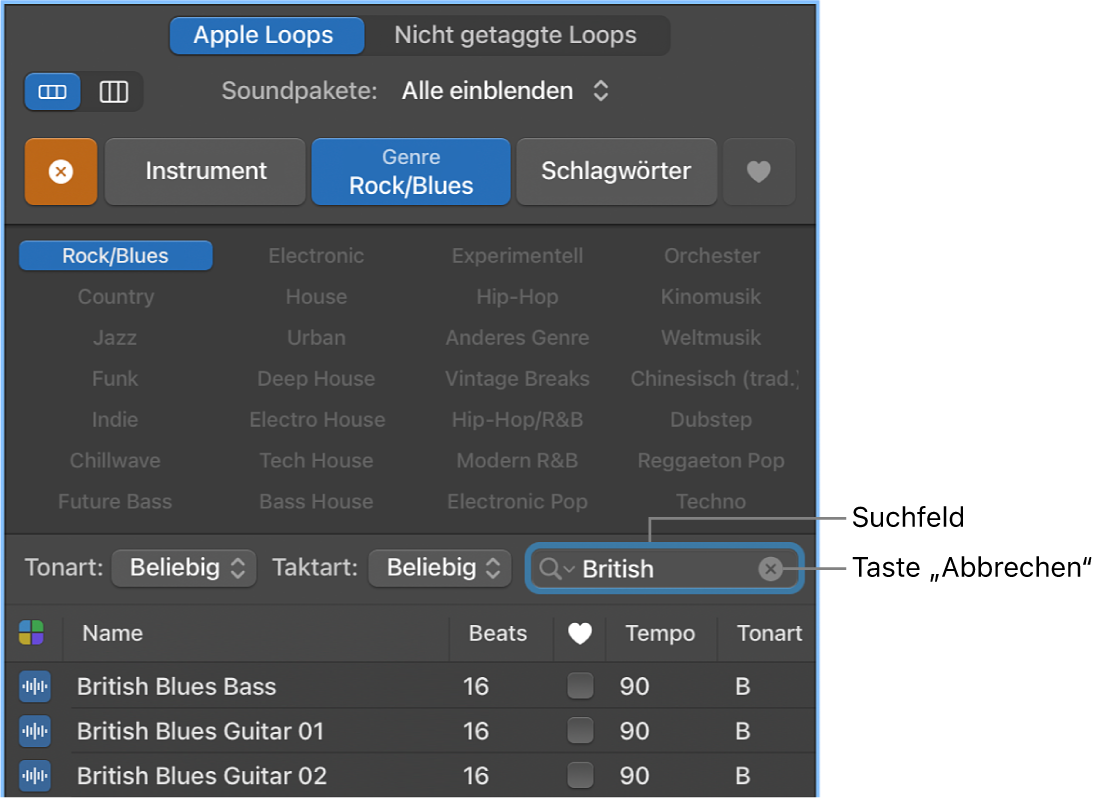Toggle the favorite checkbox for British Blues Guitar 02
1101x798 pixels.
coord(580,776)
